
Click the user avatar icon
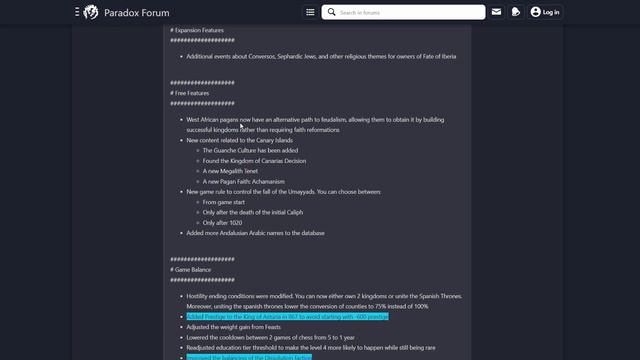(536, 12)
